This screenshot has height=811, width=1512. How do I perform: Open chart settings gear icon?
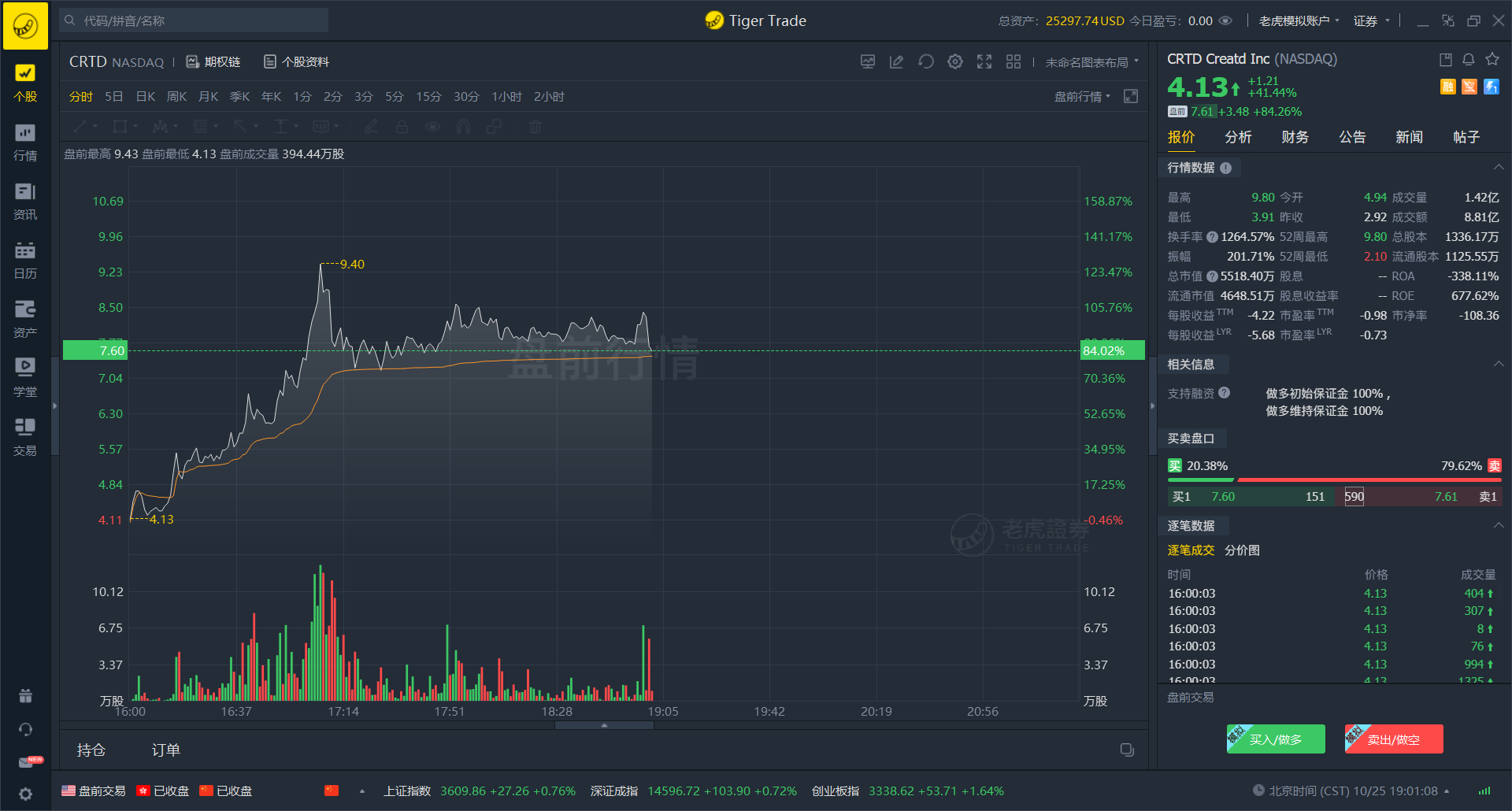pyautogui.click(x=955, y=61)
